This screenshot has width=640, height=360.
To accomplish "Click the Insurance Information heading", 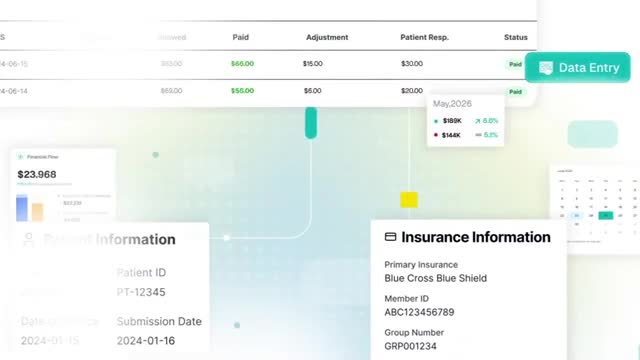I will (476, 237).
